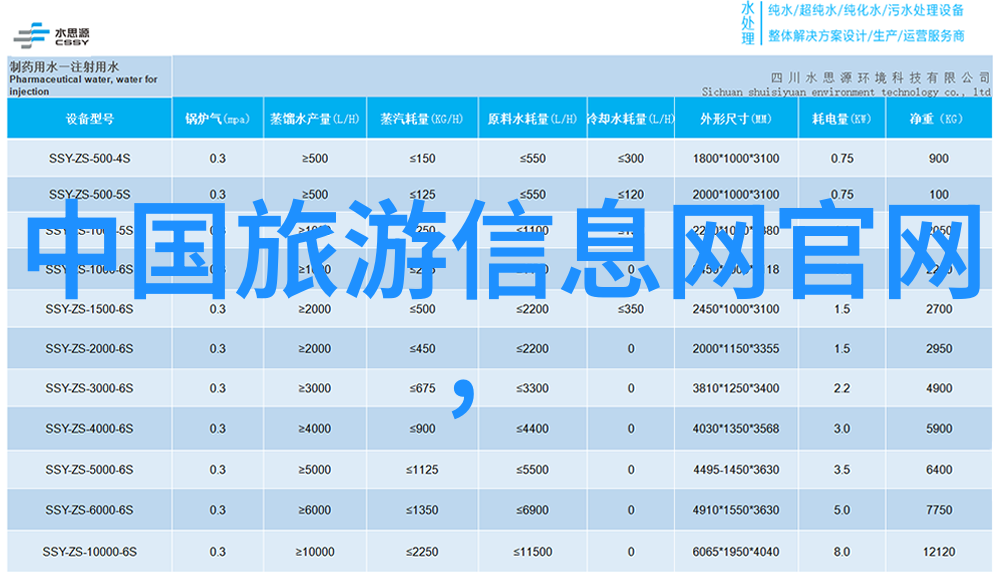Select the SSY-ZS-3000-6S model cell
Viewport: 1000px width, 581px height.
89,388
